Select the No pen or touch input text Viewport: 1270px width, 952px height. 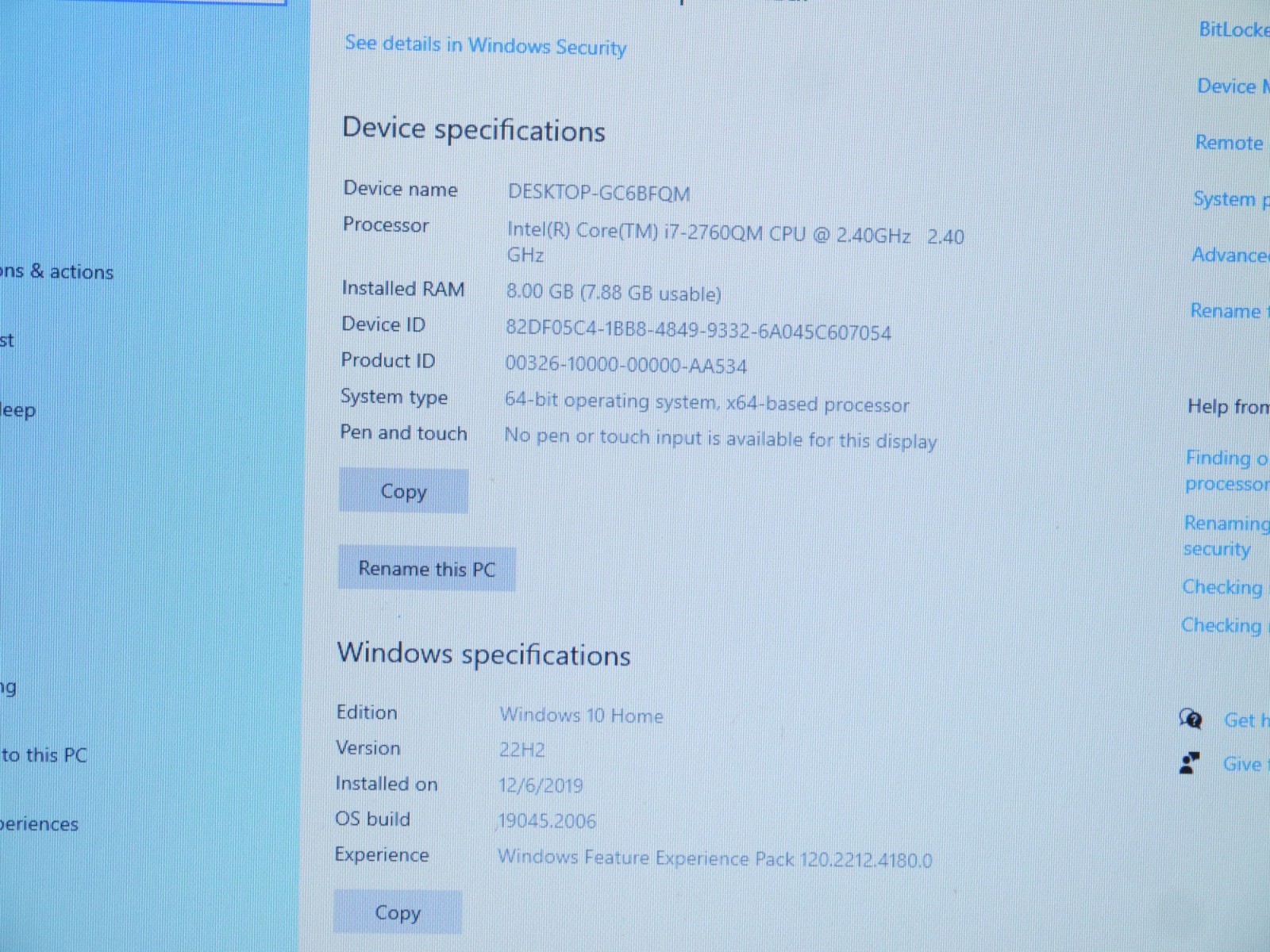pos(721,438)
